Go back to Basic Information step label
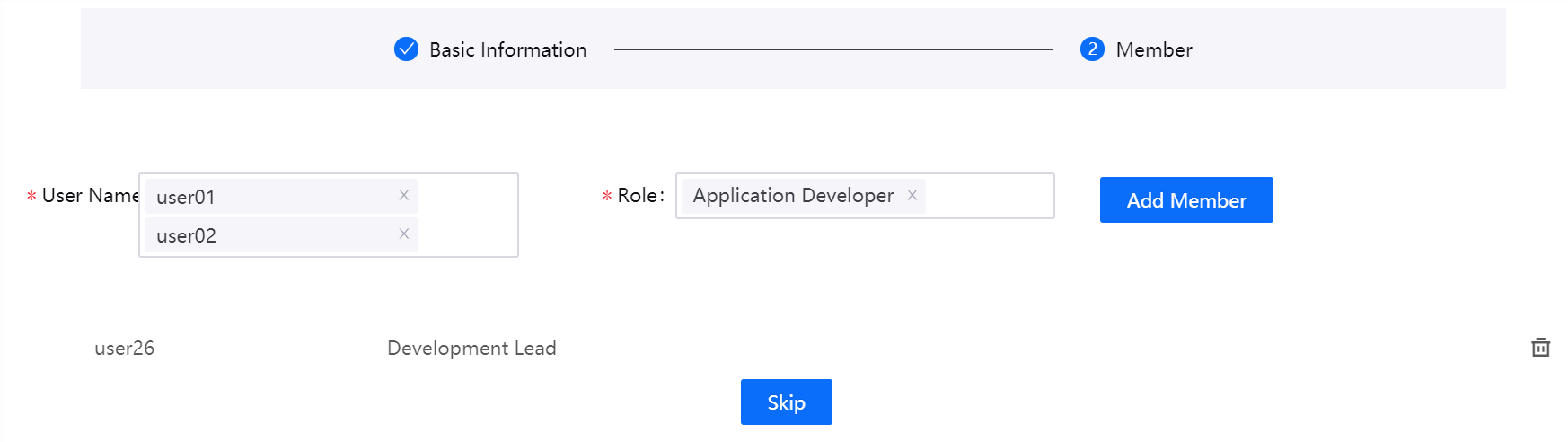 507,50
